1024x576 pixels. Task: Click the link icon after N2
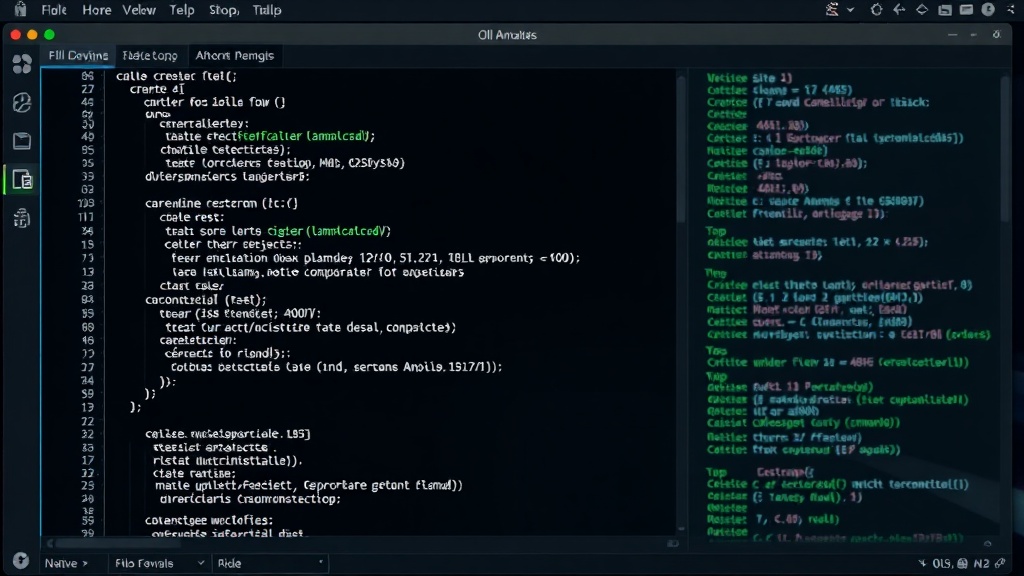click(x=1000, y=563)
